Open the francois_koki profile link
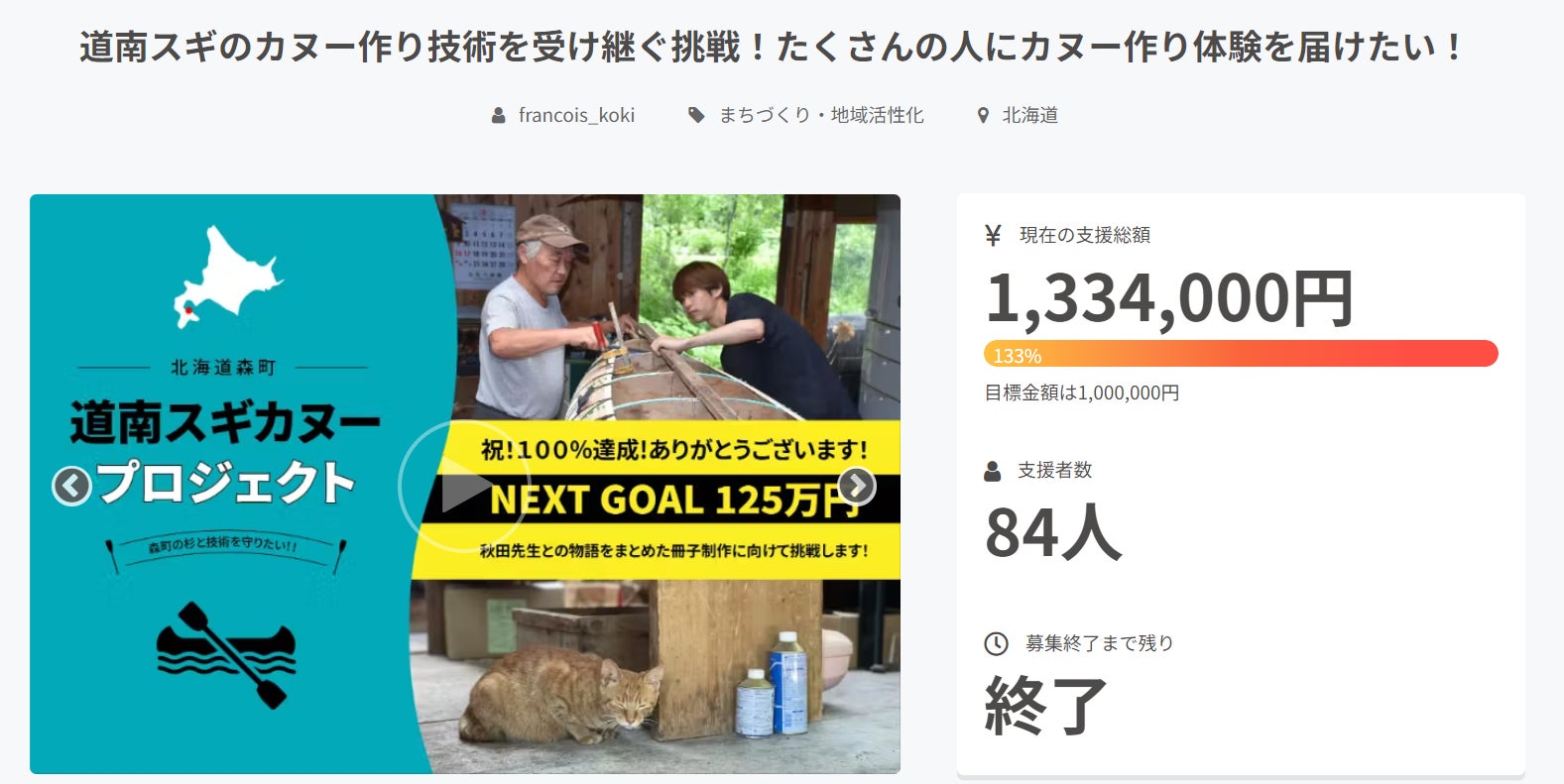Screen dimensions: 1564x784 pos(576,115)
